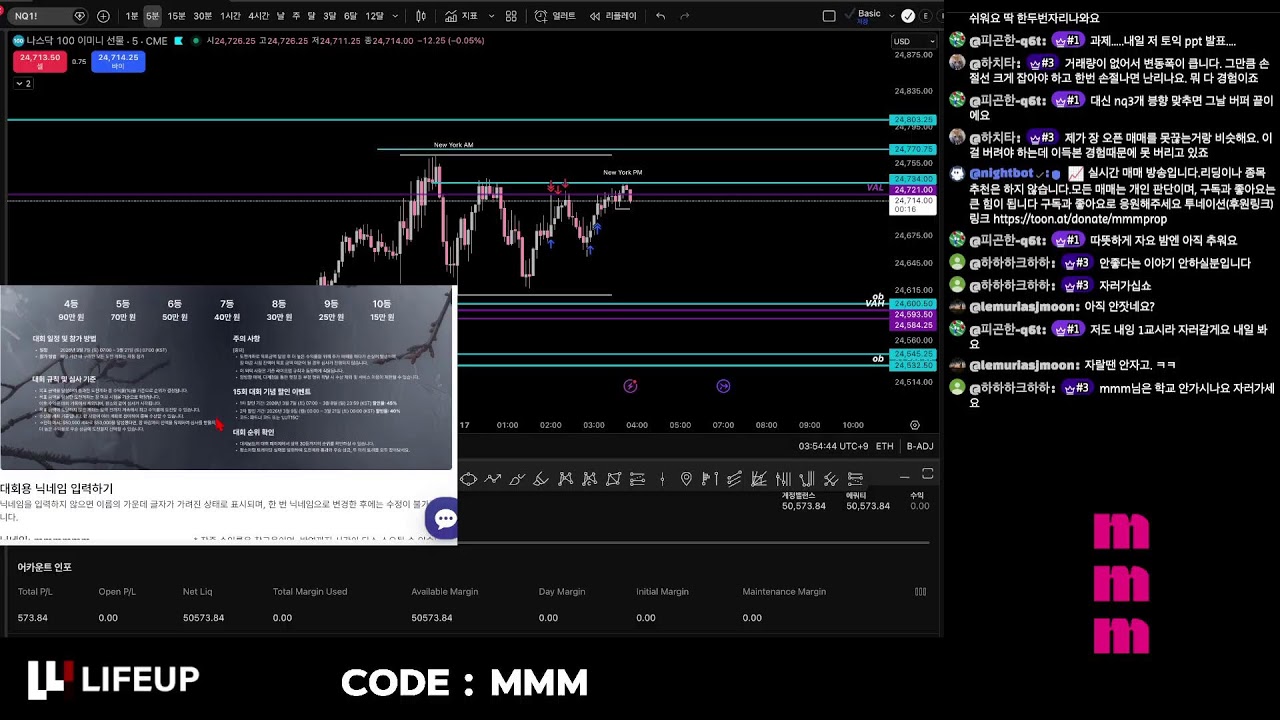Screen dimensions: 1280x720
Task: Open account info column settings icon
Action: (920, 592)
